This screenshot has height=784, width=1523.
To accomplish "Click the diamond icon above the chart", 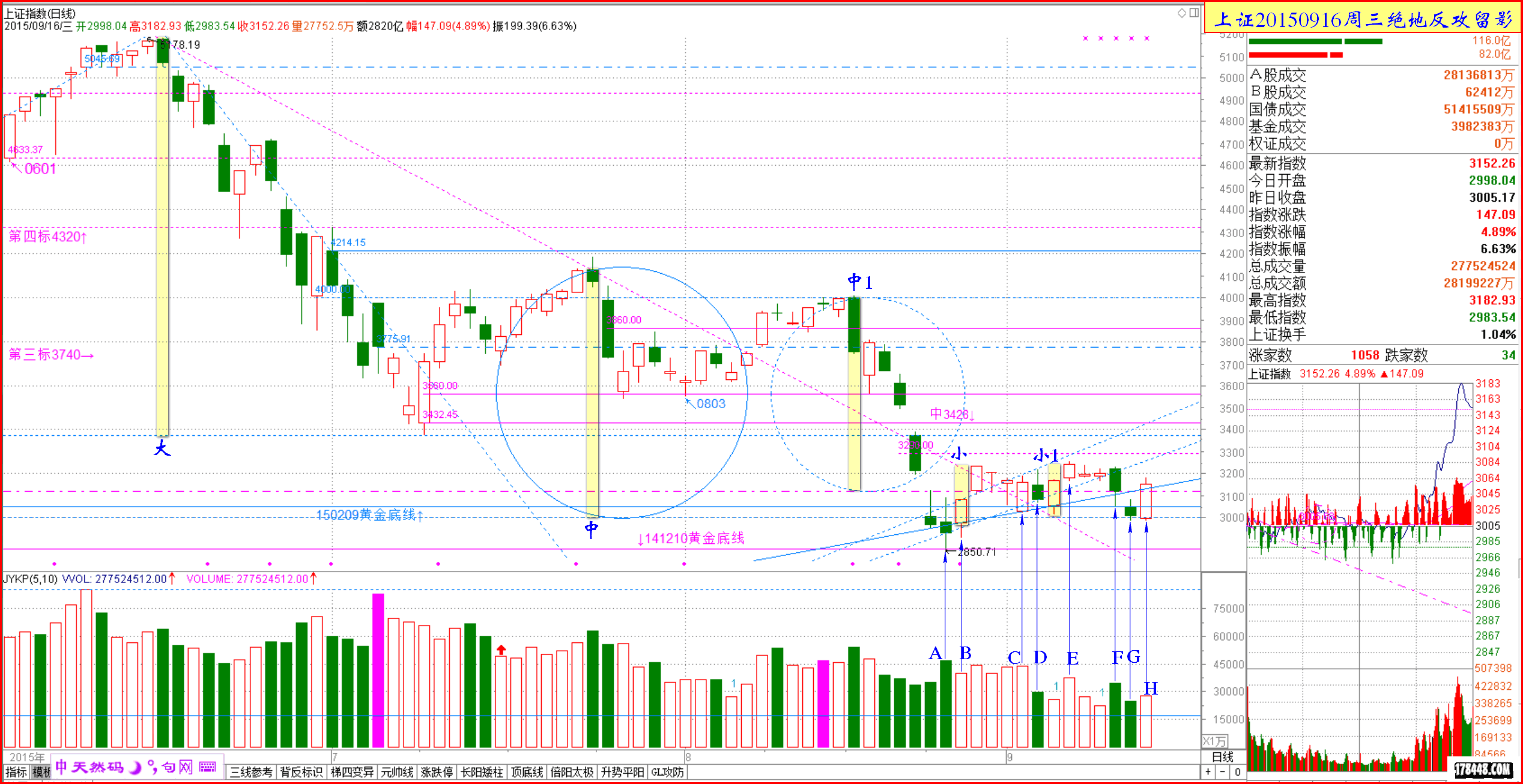I will (1181, 13).
